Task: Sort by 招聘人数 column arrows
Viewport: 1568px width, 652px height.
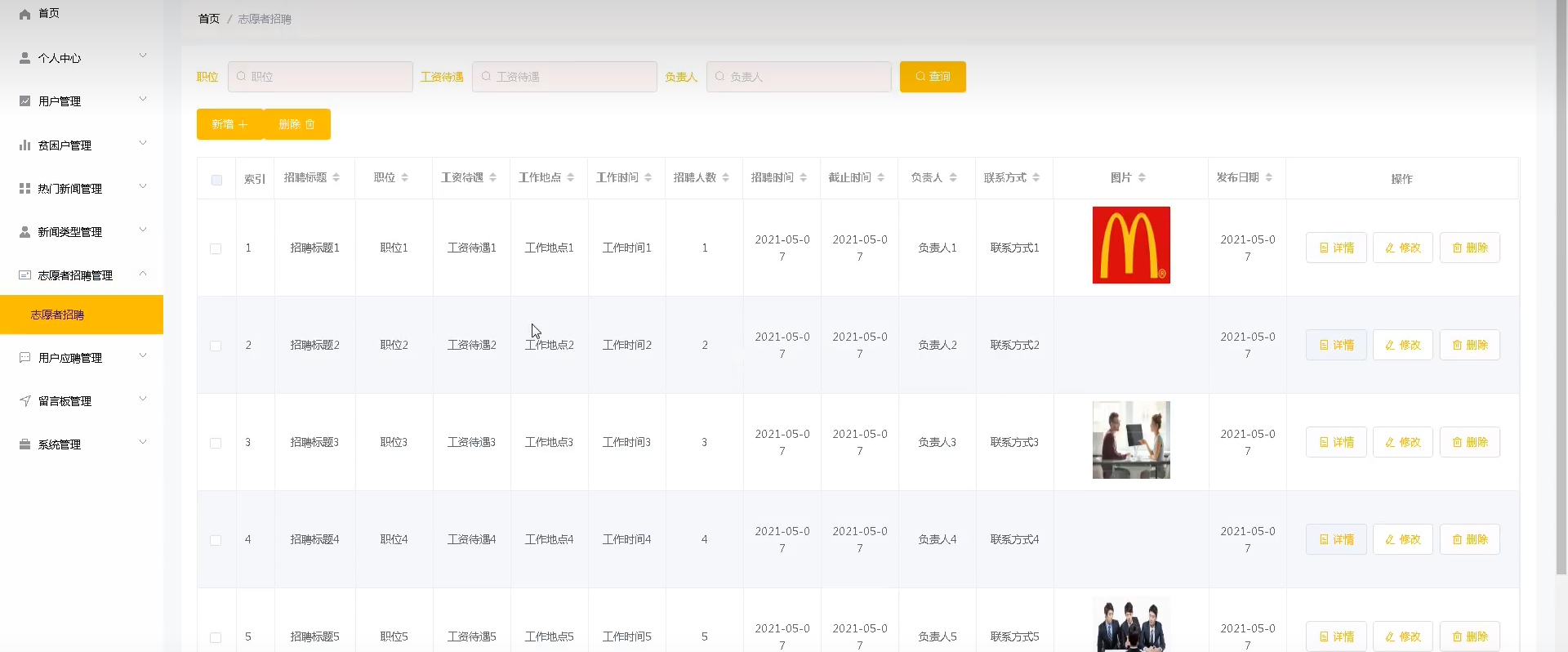Action: pyautogui.click(x=726, y=177)
